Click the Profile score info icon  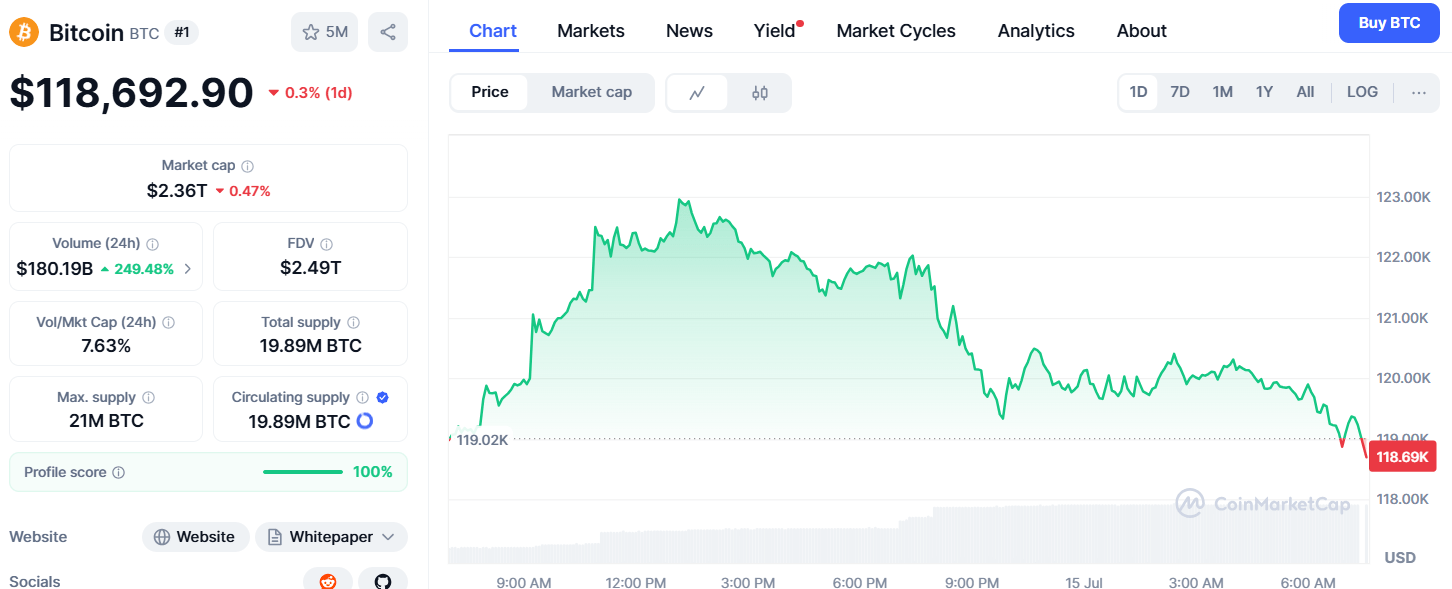click(119, 472)
